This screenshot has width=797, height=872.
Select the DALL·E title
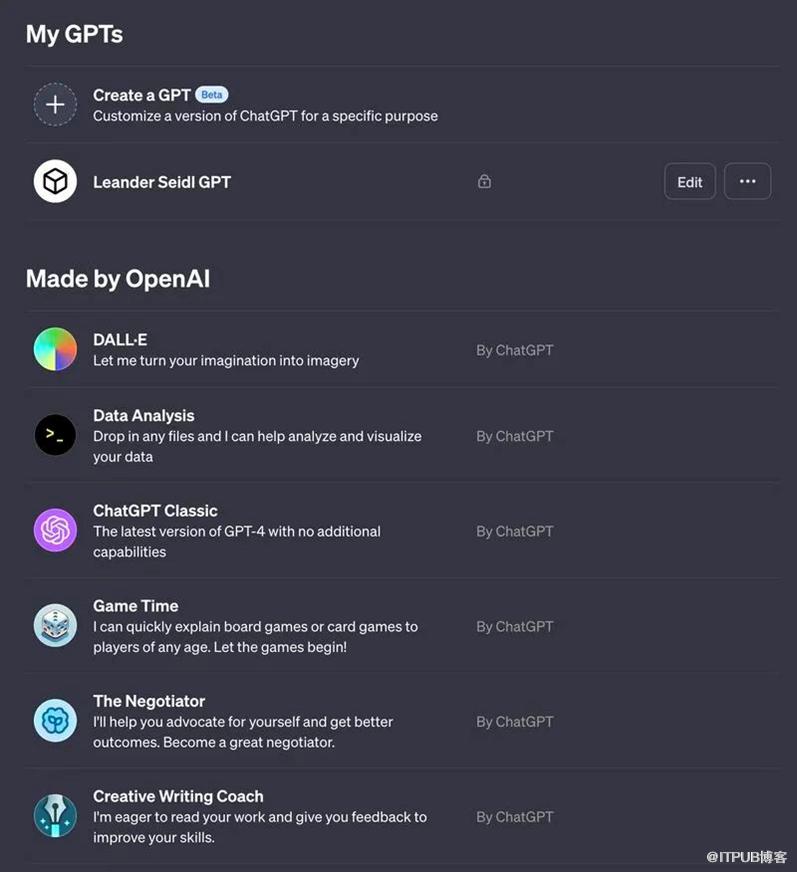pyautogui.click(x=120, y=340)
